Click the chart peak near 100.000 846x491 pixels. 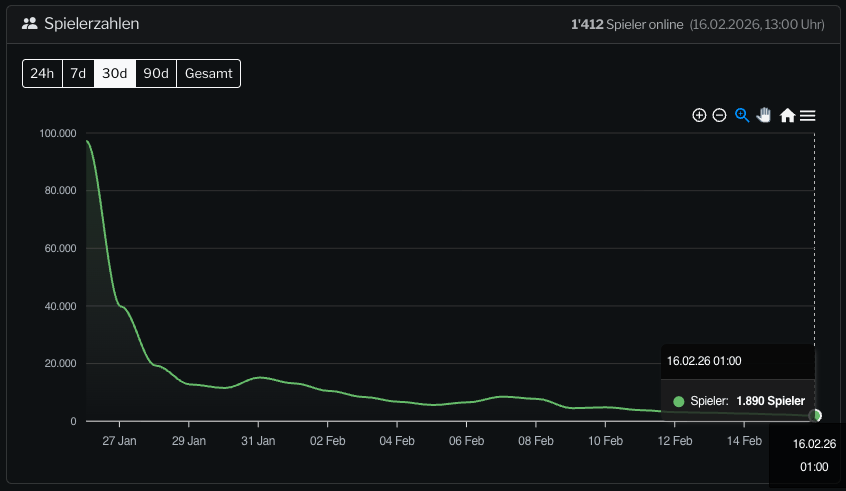pos(88,141)
